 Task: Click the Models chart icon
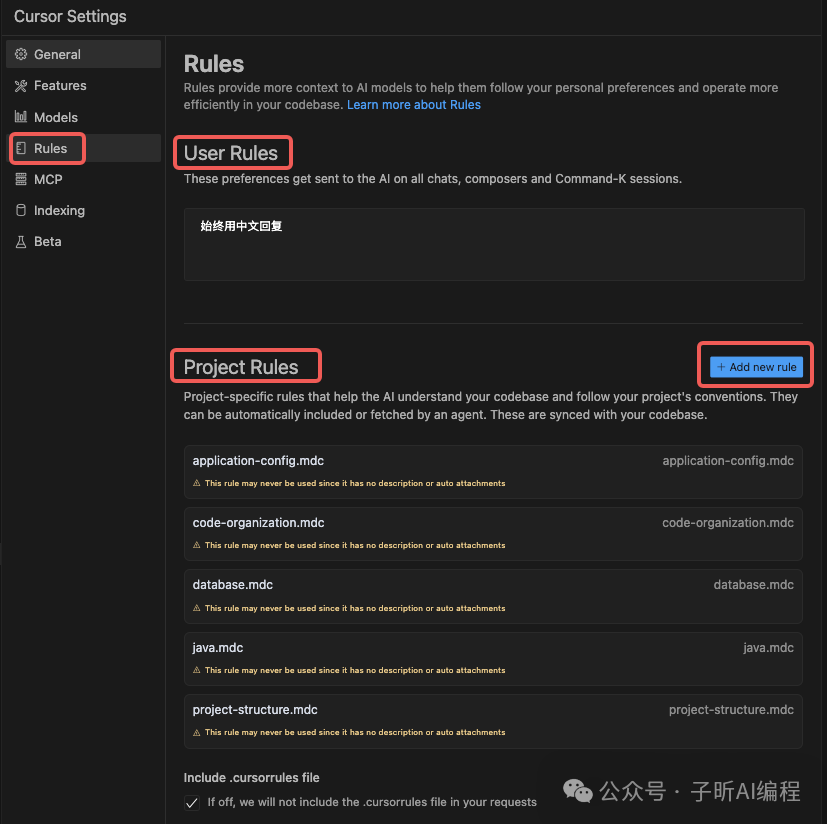tap(21, 117)
